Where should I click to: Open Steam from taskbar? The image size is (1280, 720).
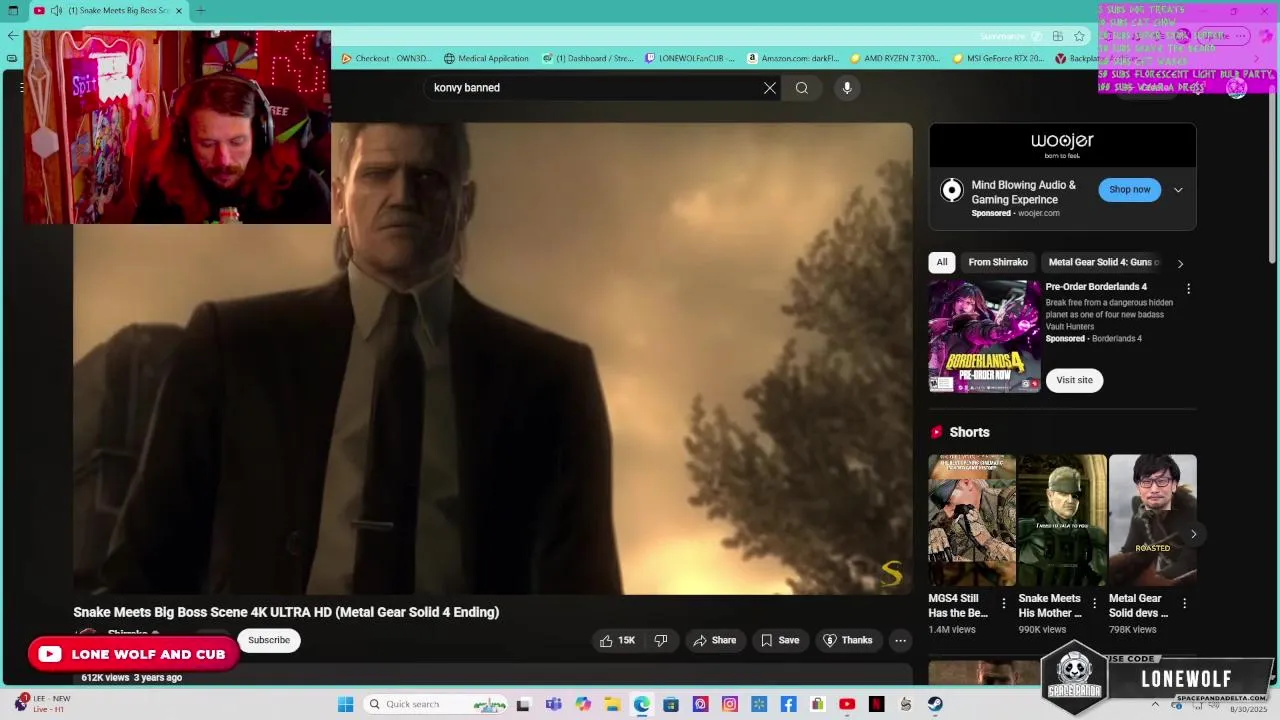click(x=935, y=704)
